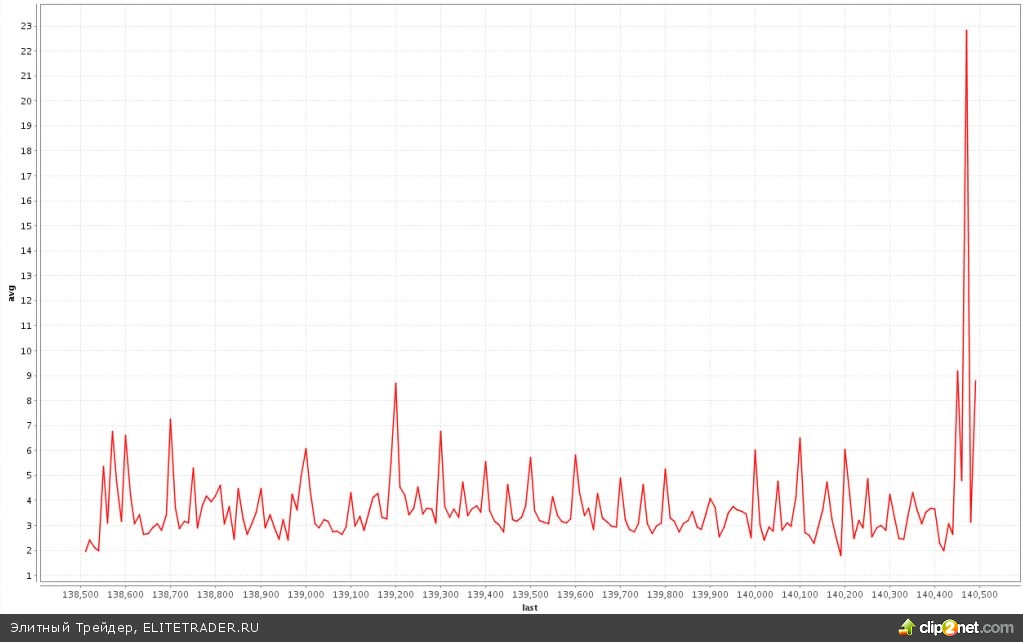Click the 140,500 x-axis tick label

(x=979, y=594)
